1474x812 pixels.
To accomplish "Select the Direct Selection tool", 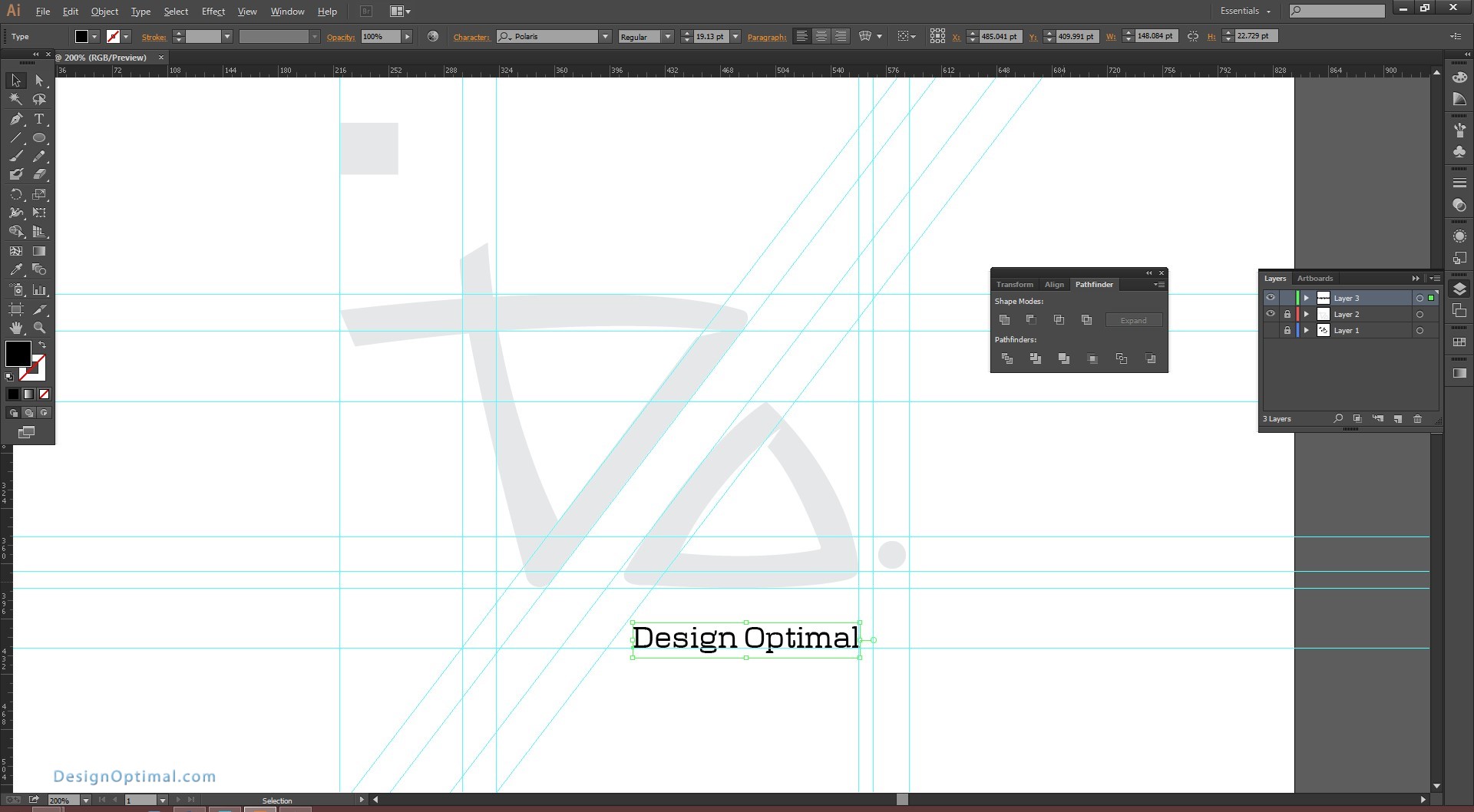I will [39, 81].
